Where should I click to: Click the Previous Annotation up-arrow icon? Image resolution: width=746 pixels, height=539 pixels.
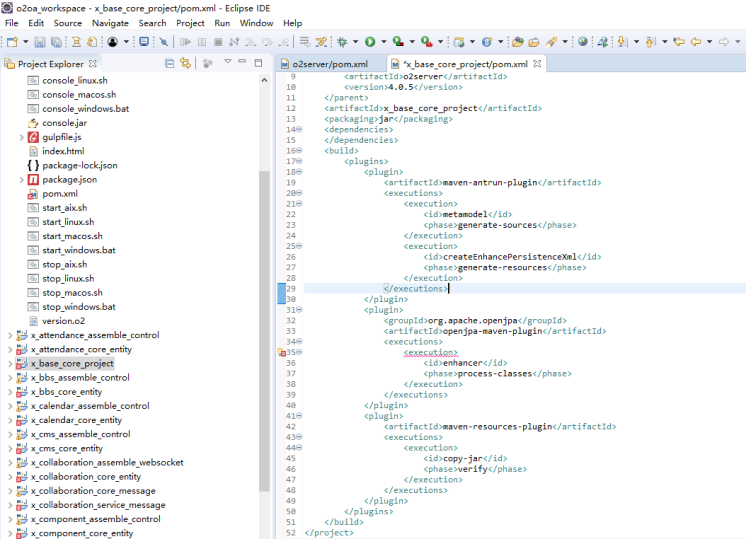pyautogui.click(x=650, y=42)
